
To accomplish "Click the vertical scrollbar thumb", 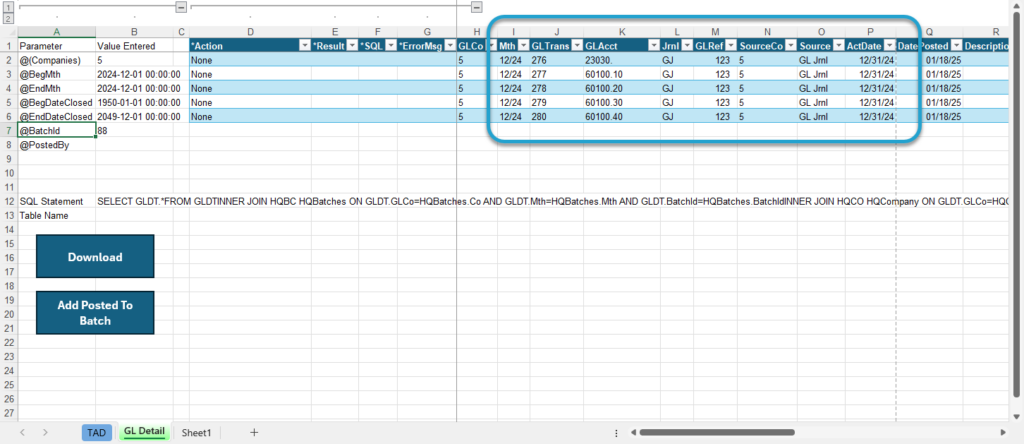I will coord(1017,205).
